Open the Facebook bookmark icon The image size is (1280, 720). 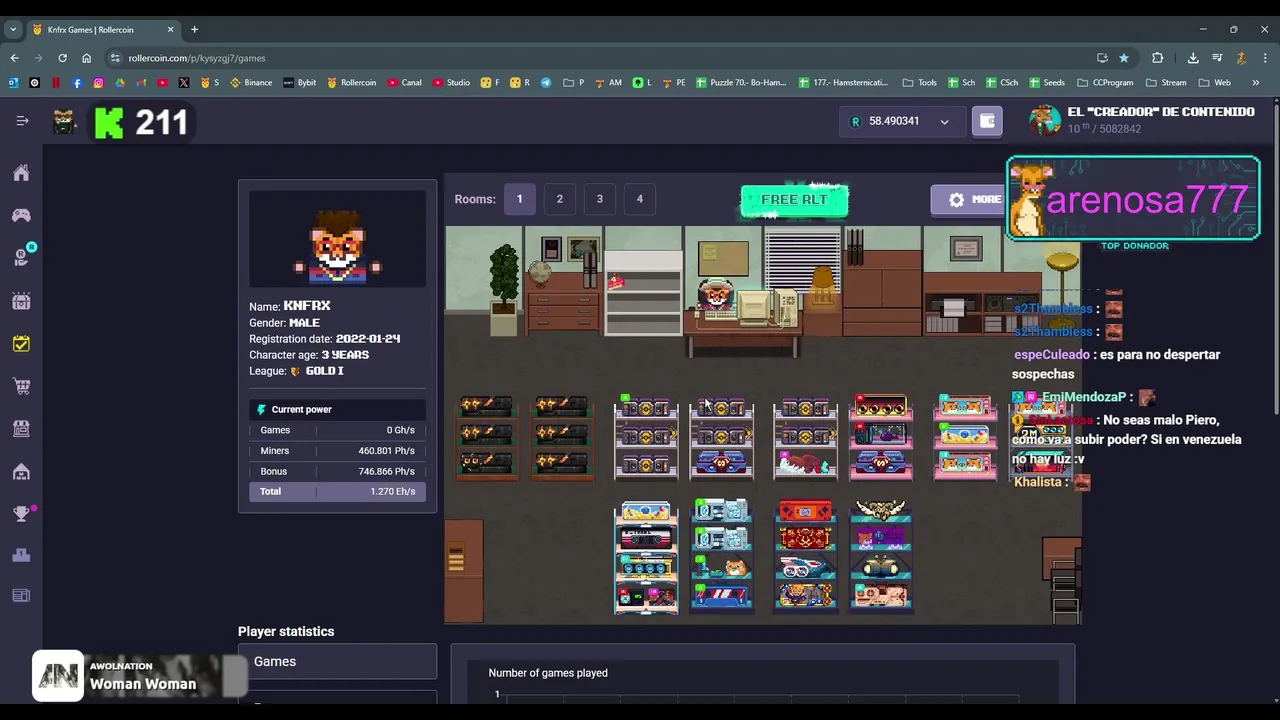tap(77, 83)
